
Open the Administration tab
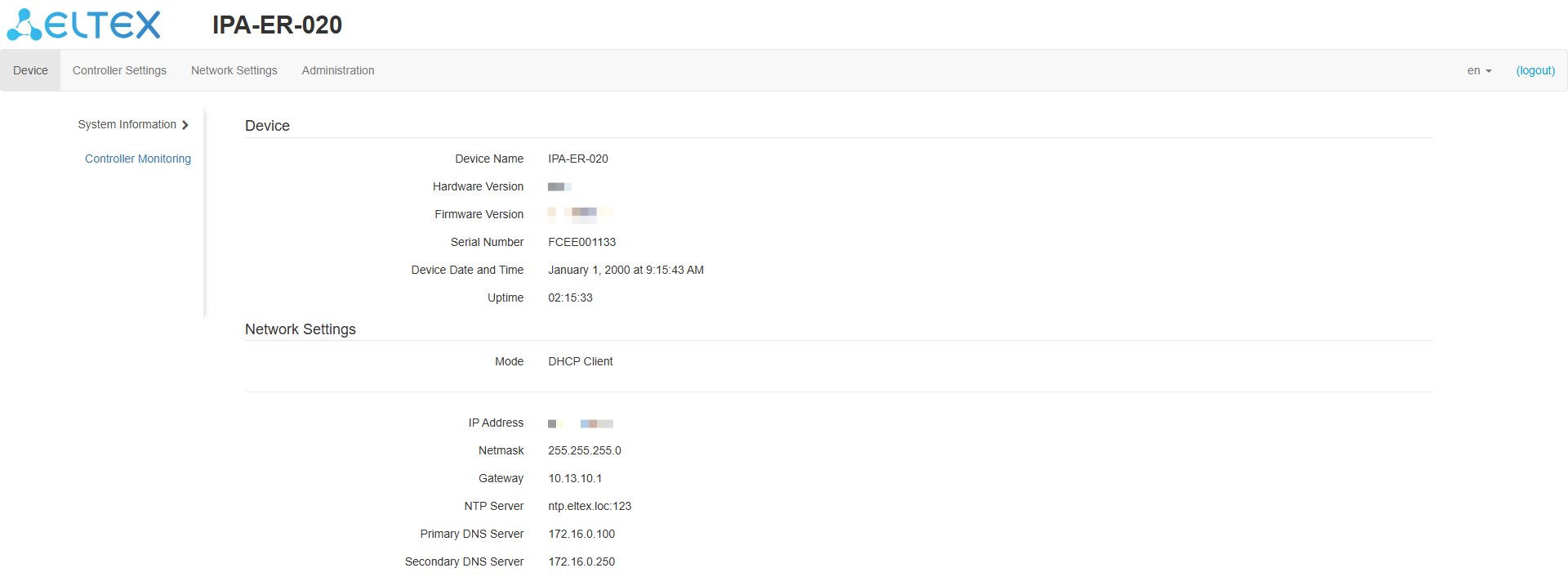(338, 71)
